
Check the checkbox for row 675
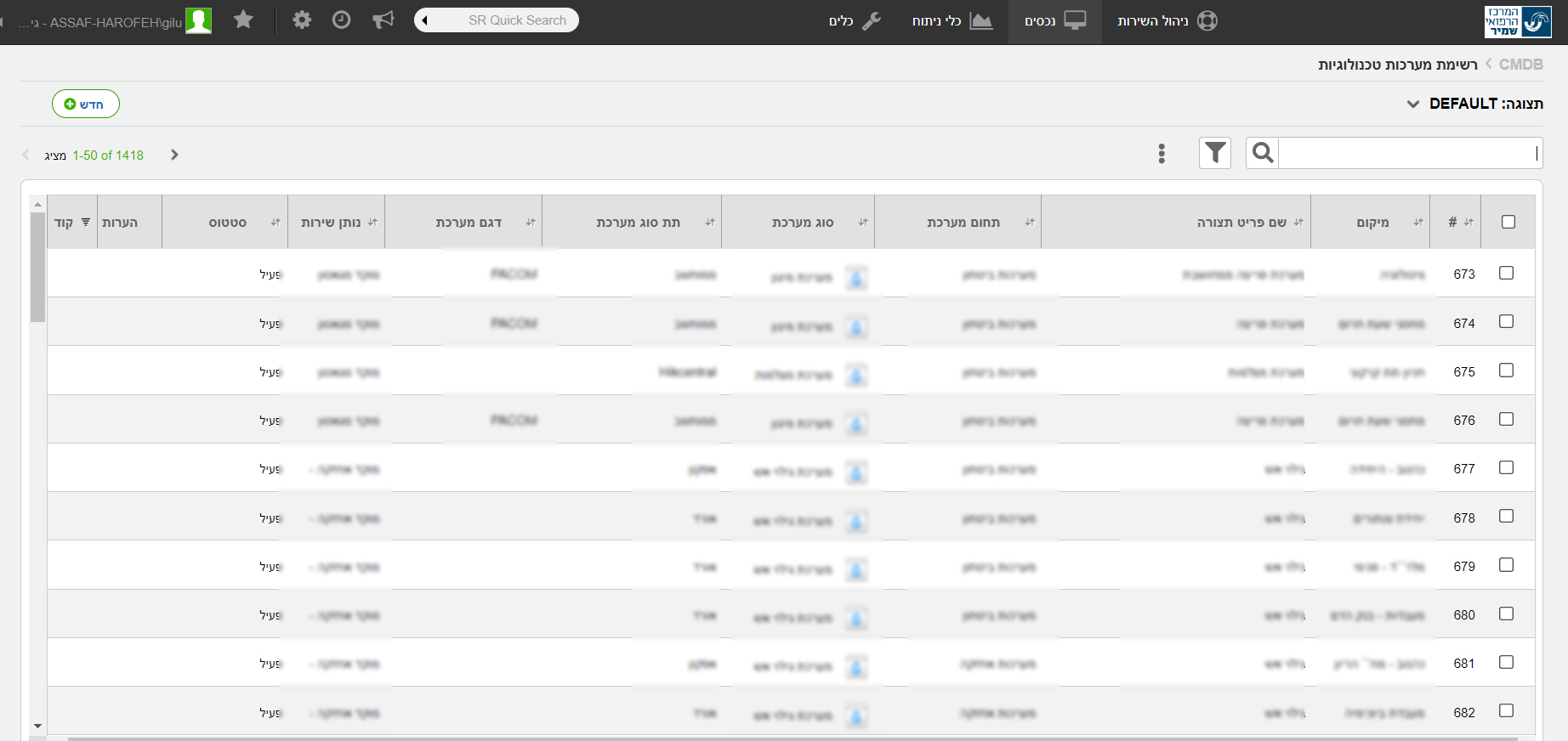pos(1506,370)
